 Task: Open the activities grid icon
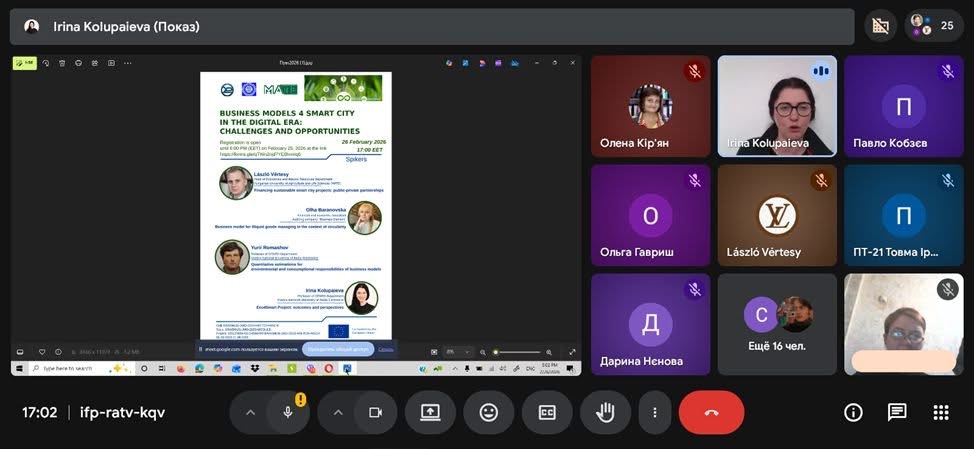(940, 412)
